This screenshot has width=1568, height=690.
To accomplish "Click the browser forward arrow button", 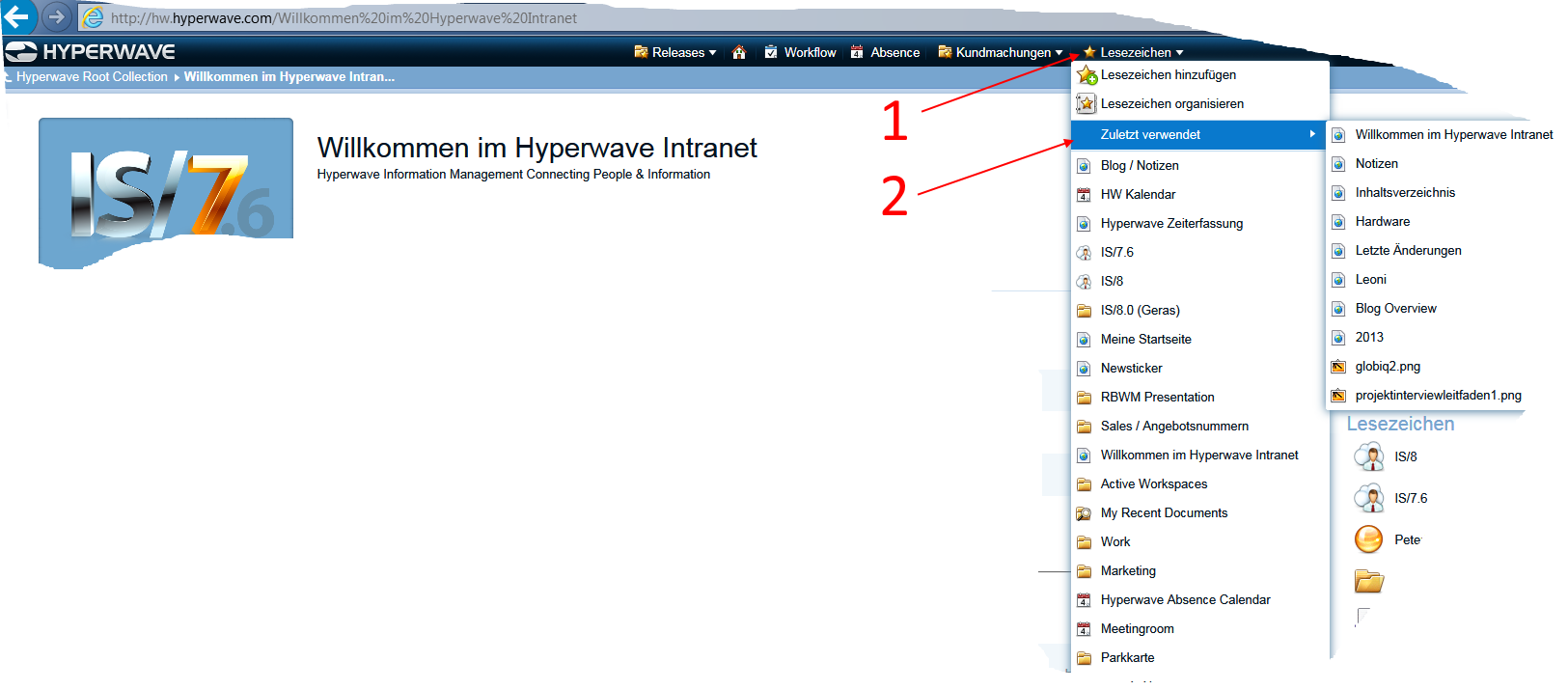I will 57,16.
